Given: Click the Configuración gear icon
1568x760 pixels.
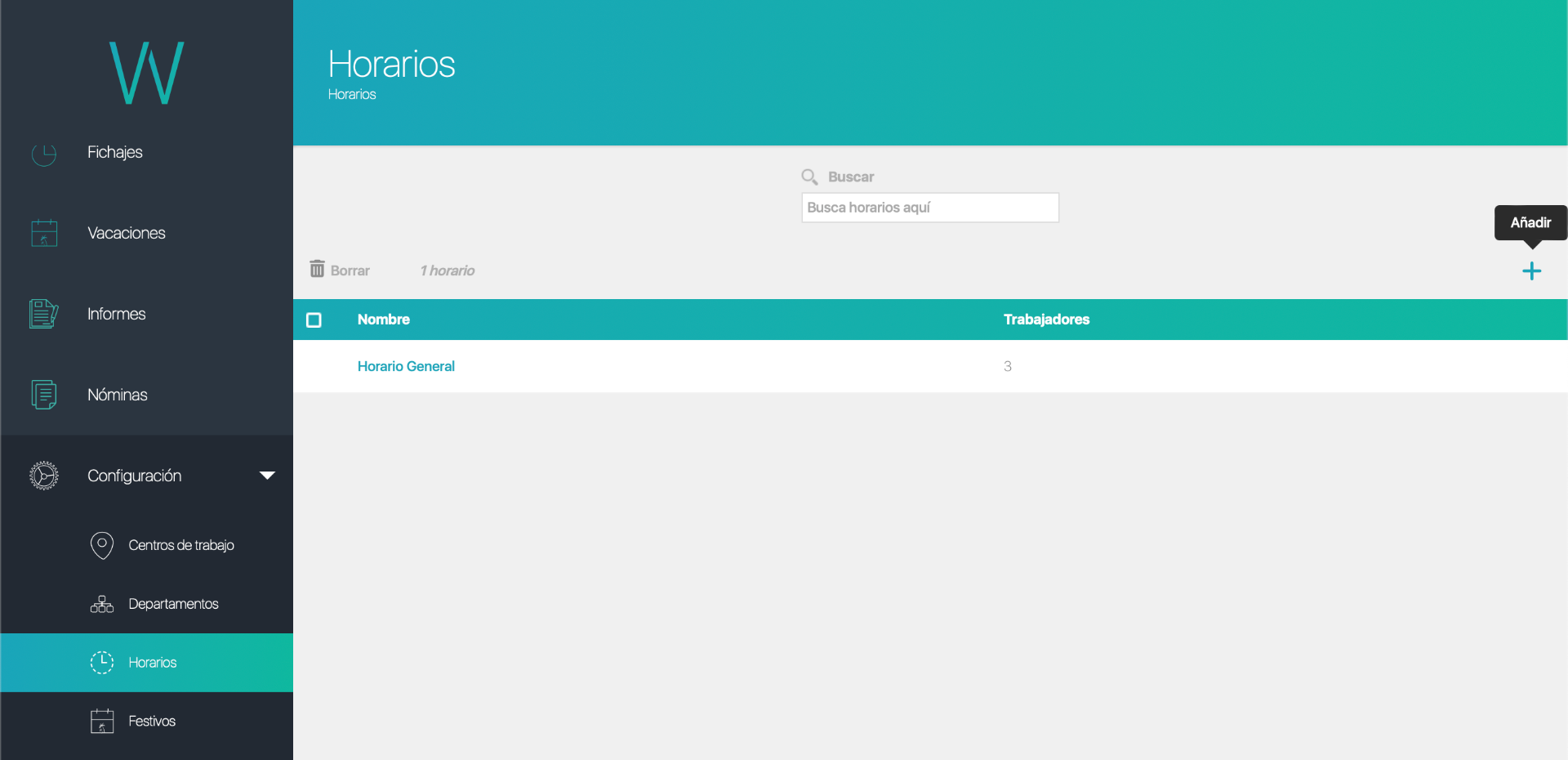Looking at the screenshot, I should (x=44, y=476).
